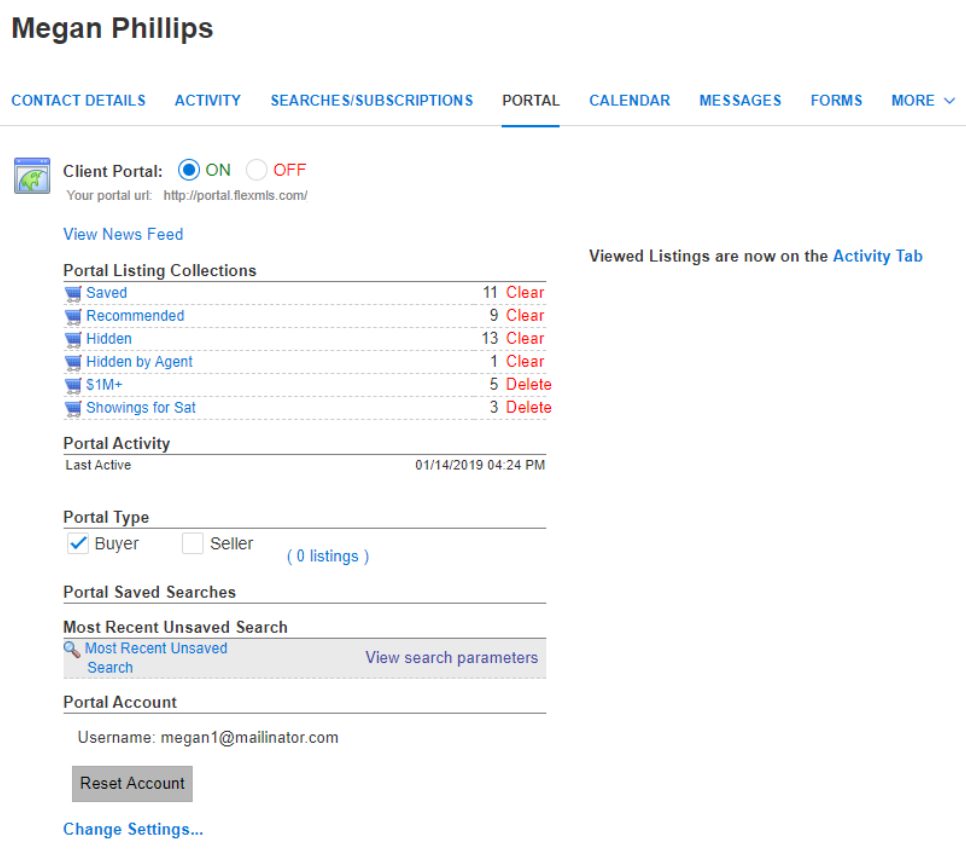966x850 pixels.
Task: Click the Showings for Sat cart icon
Action: click(74, 407)
